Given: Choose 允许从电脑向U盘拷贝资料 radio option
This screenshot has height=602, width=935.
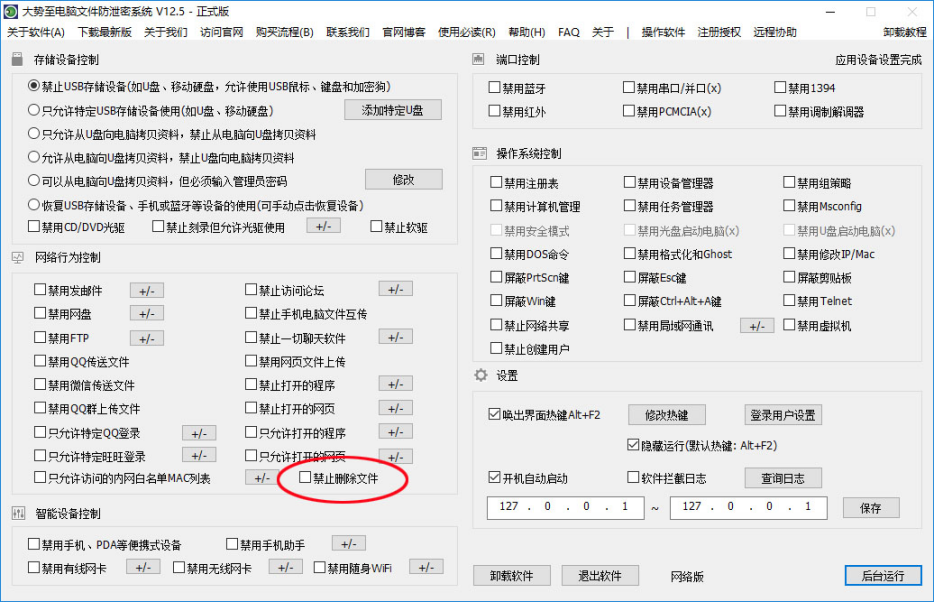Looking at the screenshot, I should (x=34, y=157).
